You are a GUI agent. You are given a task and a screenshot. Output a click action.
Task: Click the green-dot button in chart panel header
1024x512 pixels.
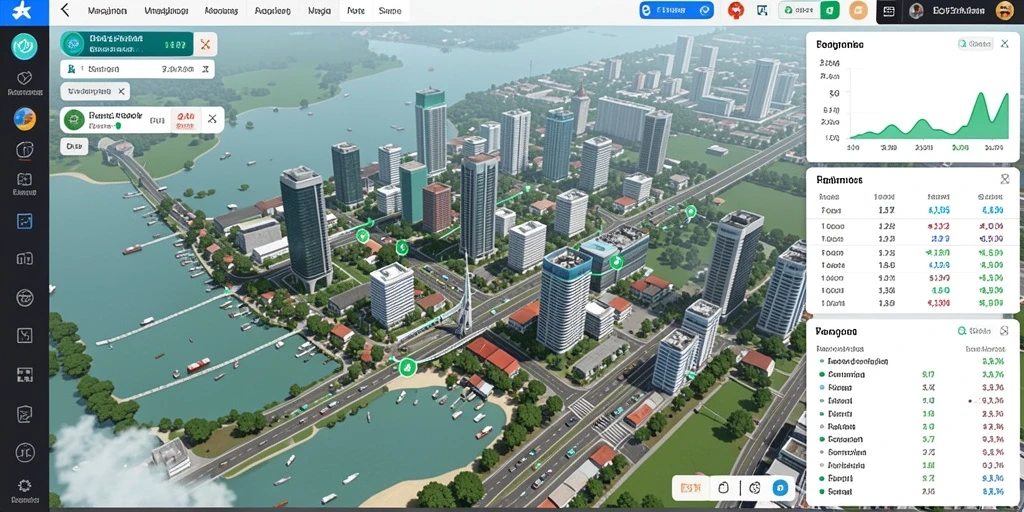click(x=974, y=44)
